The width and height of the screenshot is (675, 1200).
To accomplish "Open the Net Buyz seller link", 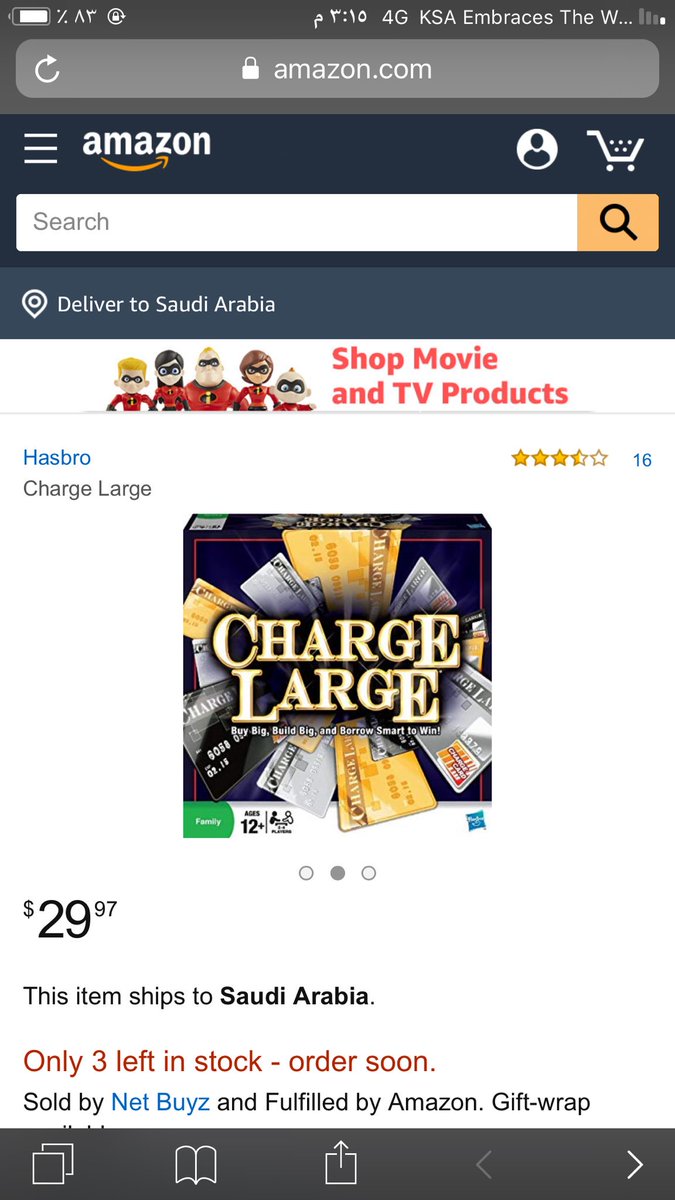I will (160, 1102).
